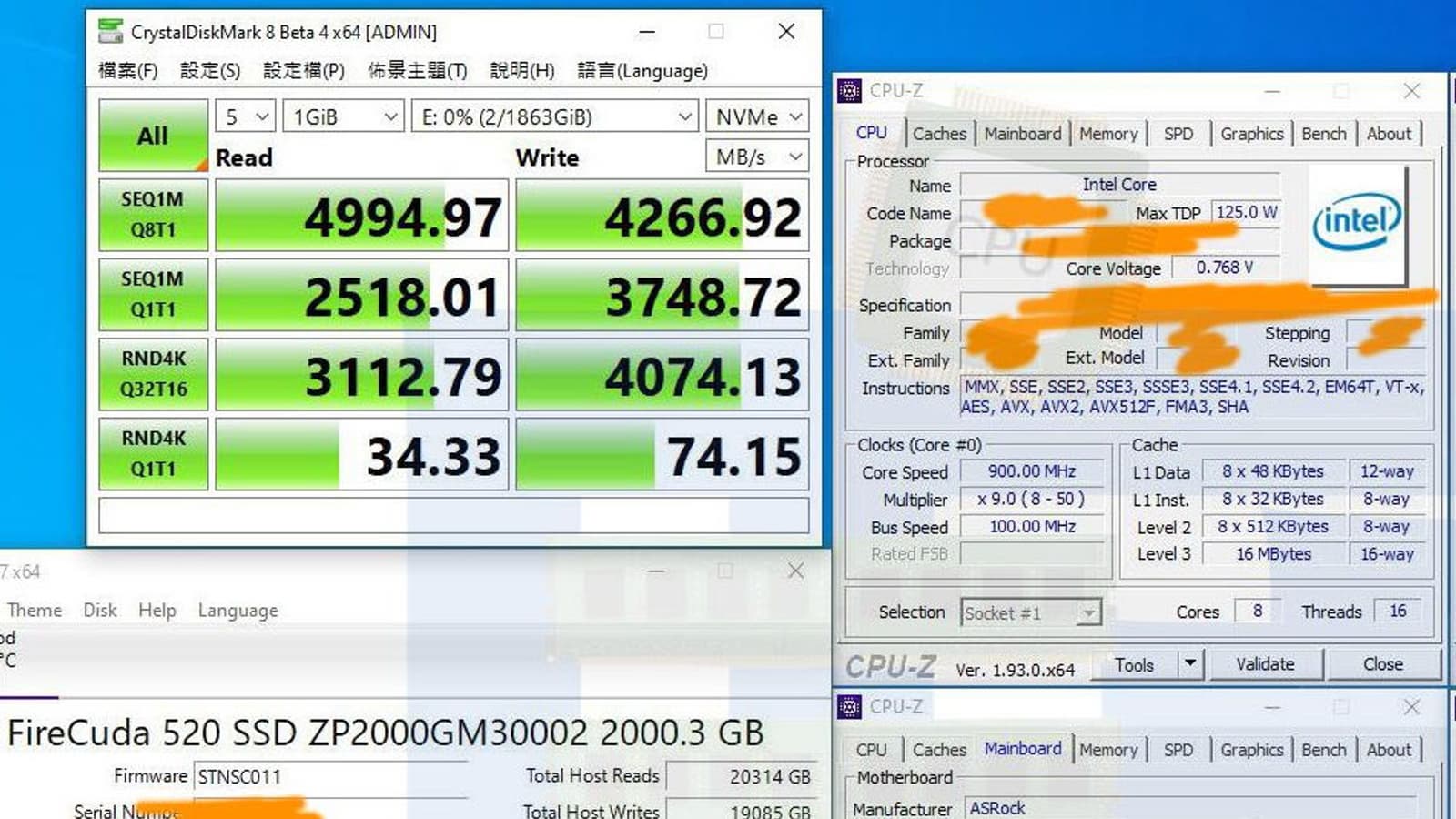
Task: Open the Language menu in the disk info window
Action: [x=238, y=611]
